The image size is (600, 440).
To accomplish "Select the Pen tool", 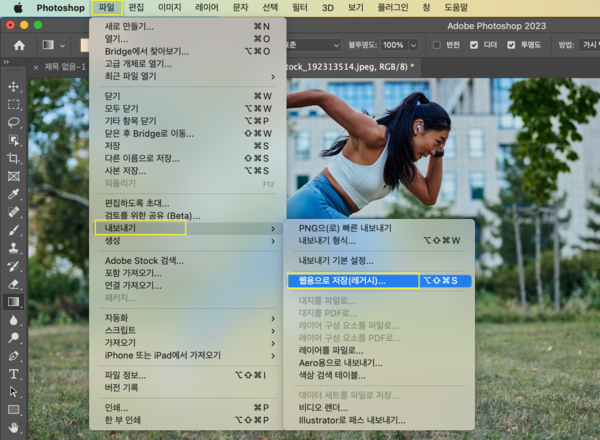I will click(14, 355).
